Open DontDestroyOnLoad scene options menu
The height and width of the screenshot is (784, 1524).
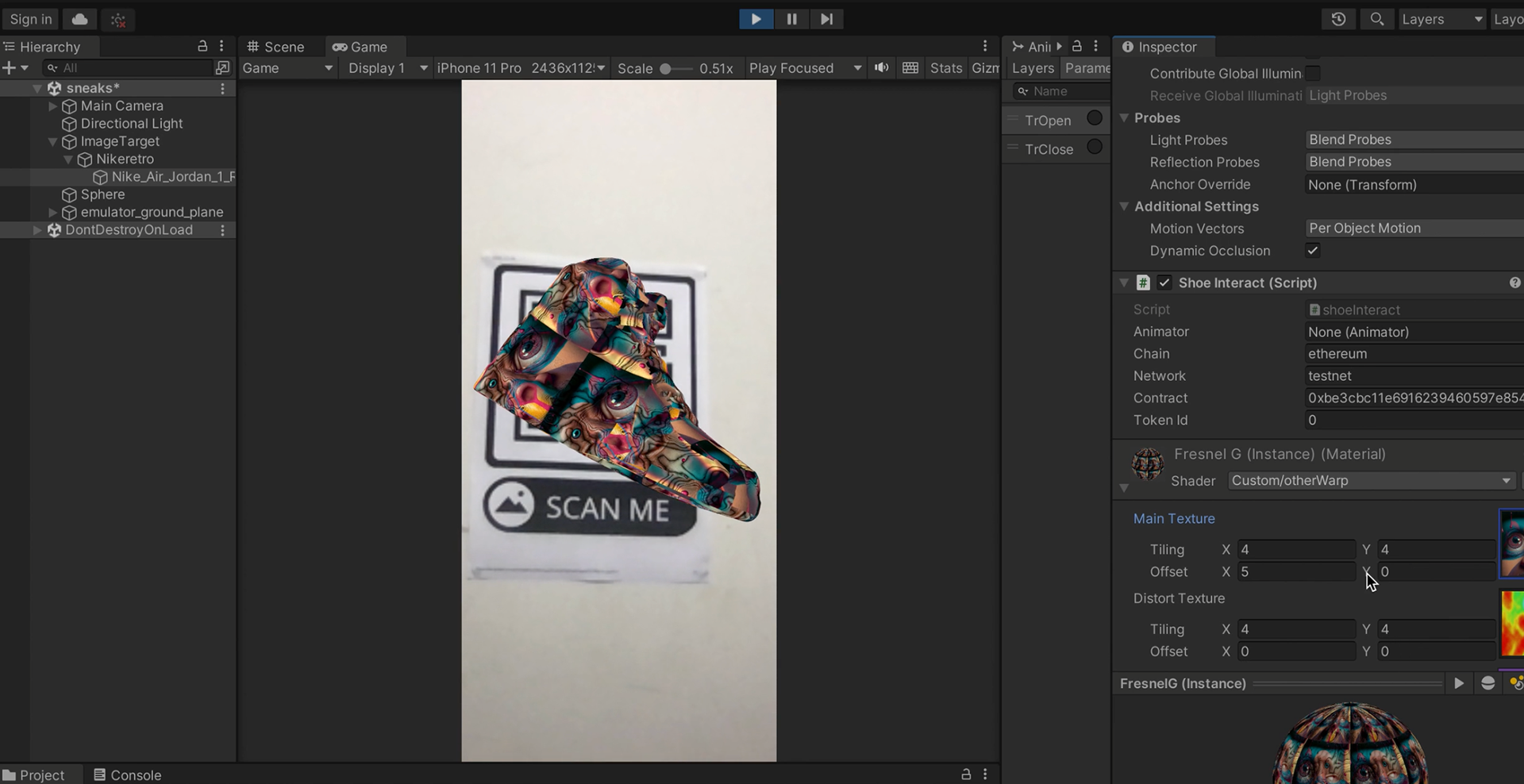pos(222,230)
